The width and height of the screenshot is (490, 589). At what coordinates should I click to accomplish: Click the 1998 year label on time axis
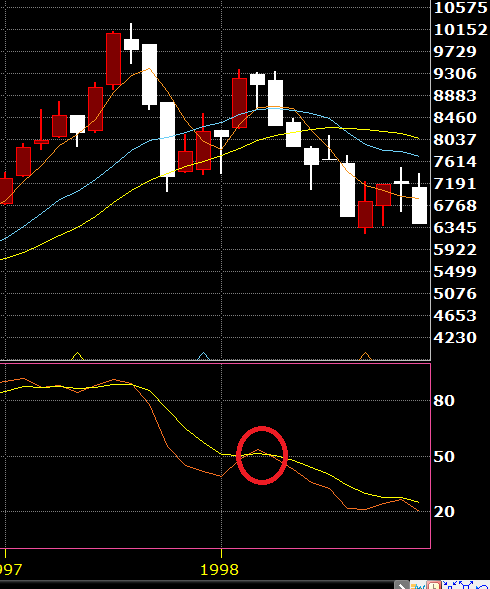point(220,569)
